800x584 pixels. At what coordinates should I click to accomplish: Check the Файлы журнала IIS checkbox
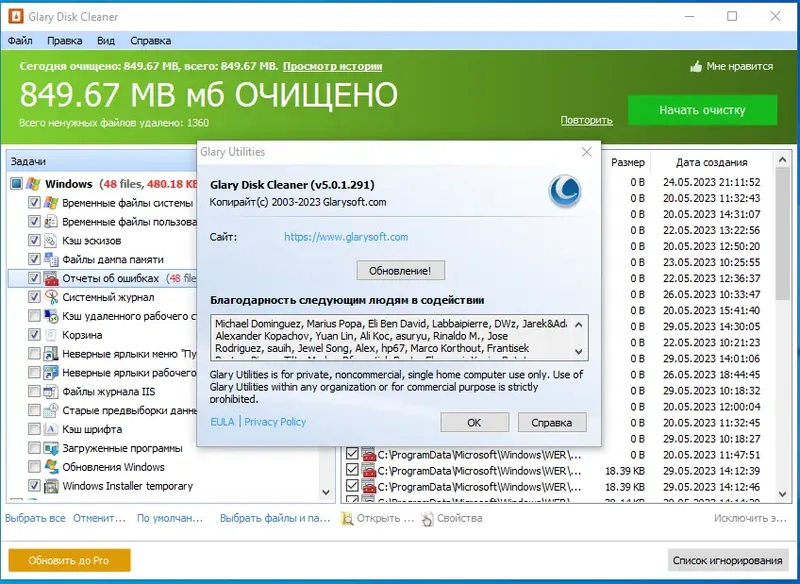click(x=34, y=391)
